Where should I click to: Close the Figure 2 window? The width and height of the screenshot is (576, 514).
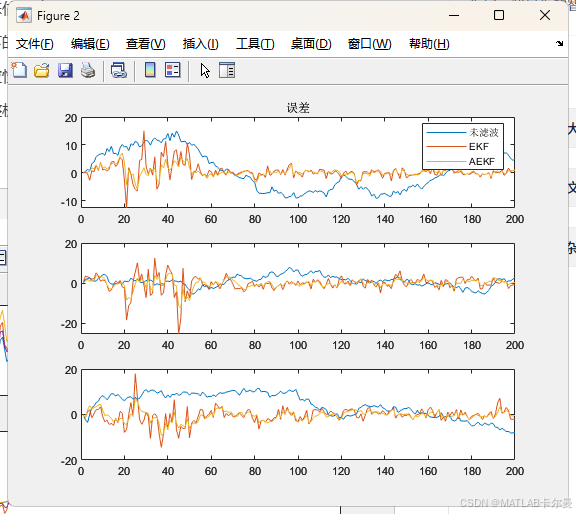click(545, 15)
